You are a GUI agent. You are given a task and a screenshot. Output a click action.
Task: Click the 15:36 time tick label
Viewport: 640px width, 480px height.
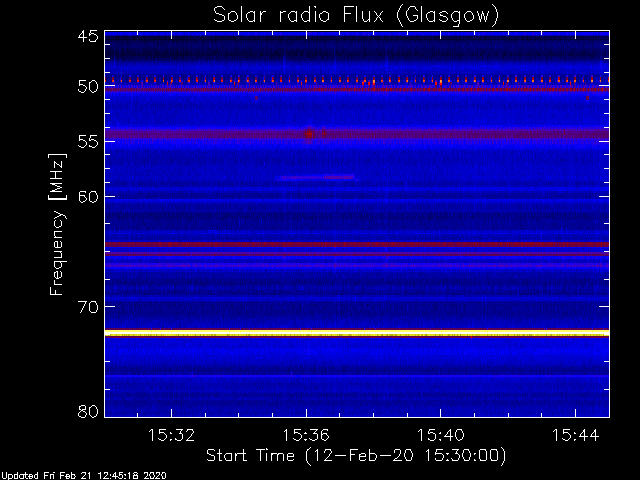pos(306,435)
